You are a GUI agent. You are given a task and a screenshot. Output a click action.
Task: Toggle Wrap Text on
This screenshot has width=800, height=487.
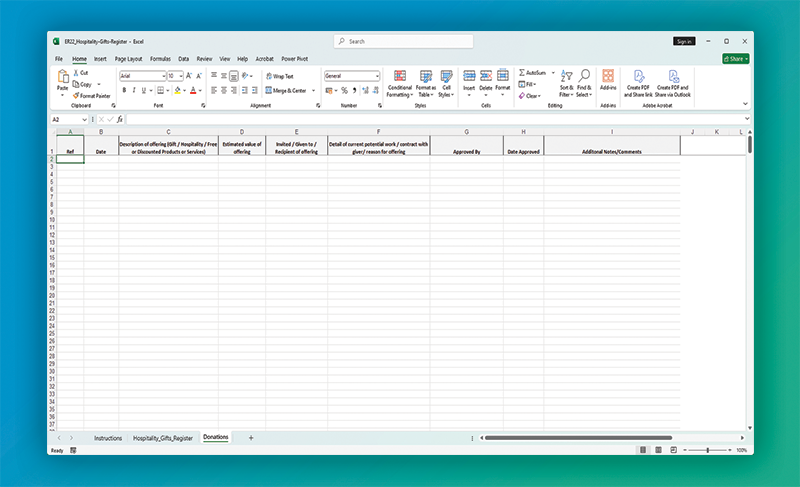click(x=279, y=76)
